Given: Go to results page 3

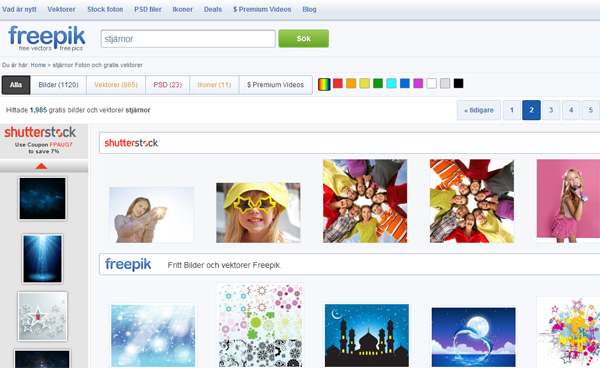Looking at the screenshot, I should (x=551, y=110).
